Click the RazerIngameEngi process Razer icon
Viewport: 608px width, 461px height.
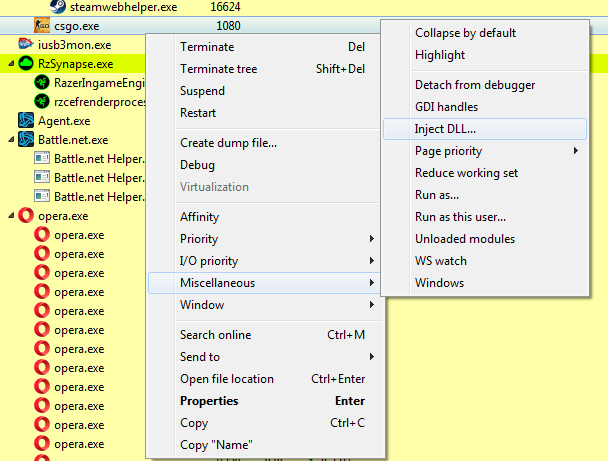coord(42,83)
